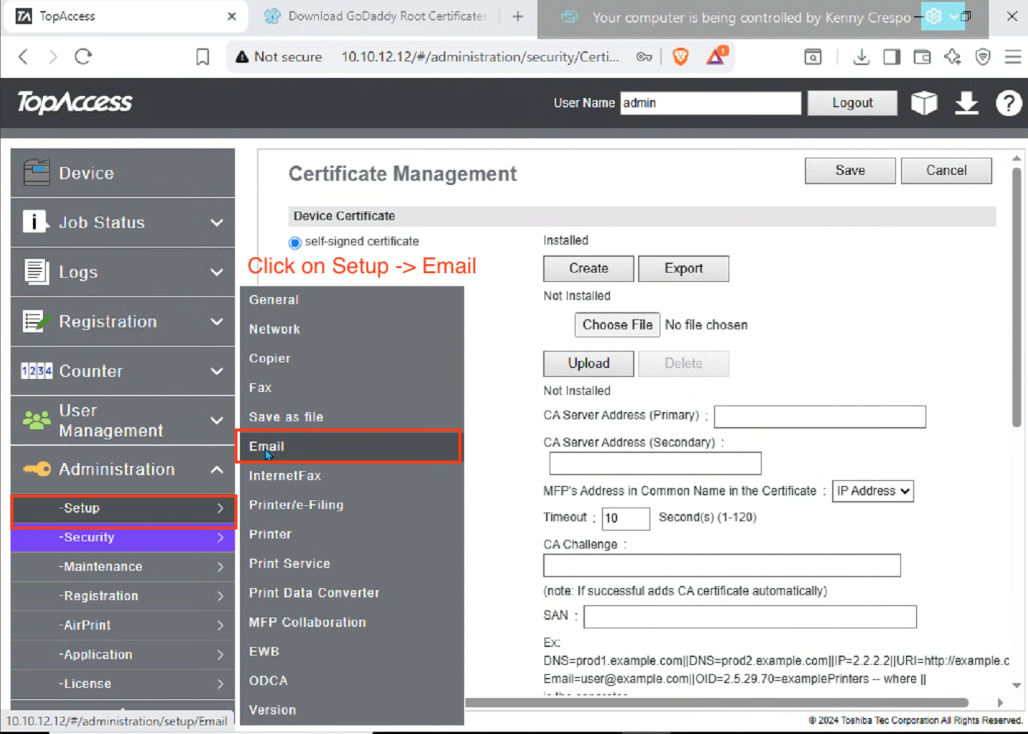1028x734 pixels.
Task: Select the self-signed certificate radio button
Action: tap(295, 242)
